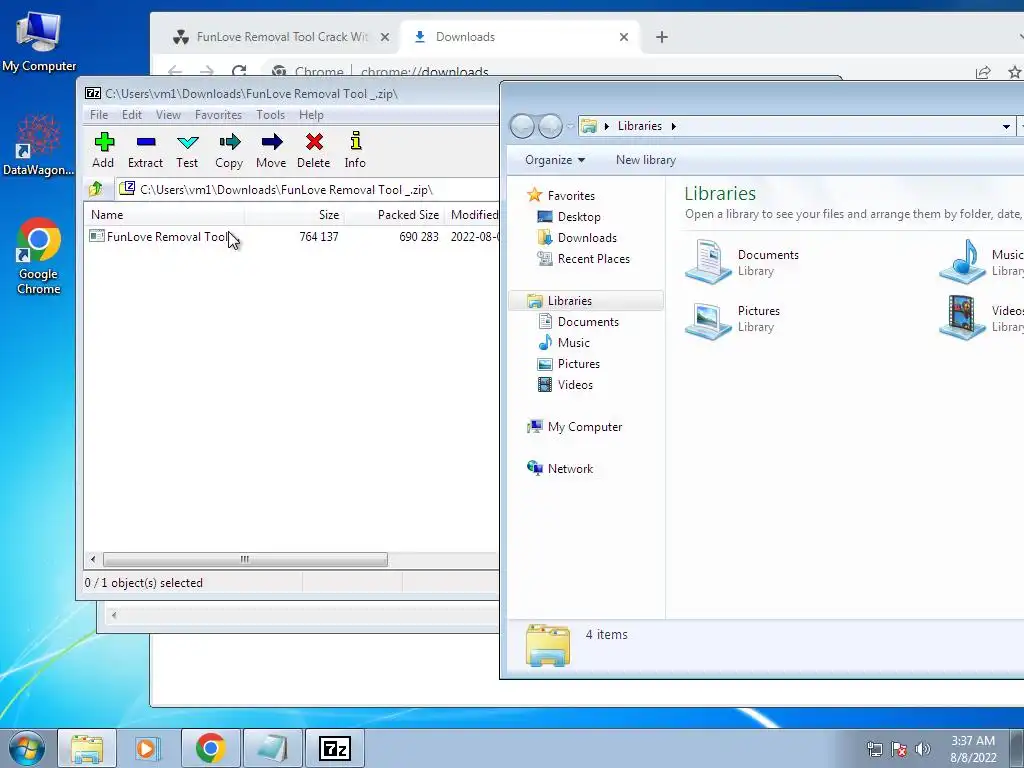Click the volume speaker tray icon

coord(923,749)
